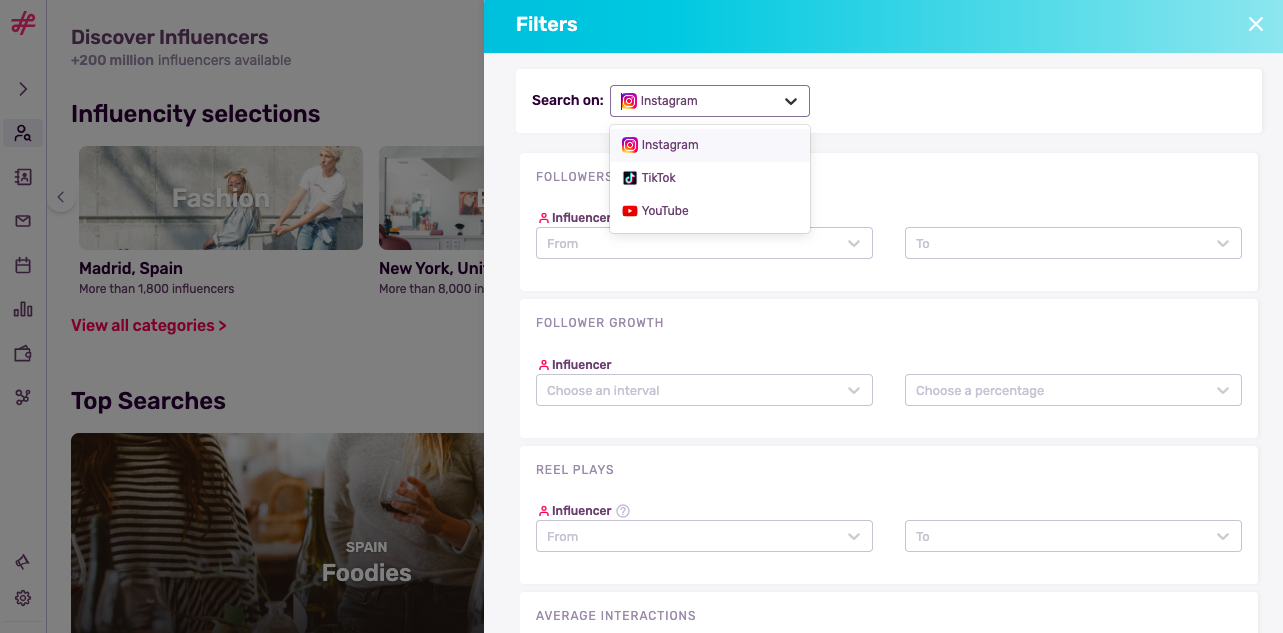Image resolution: width=1283 pixels, height=633 pixels.
Task: Close the Filters panel
Action: [x=1255, y=24]
